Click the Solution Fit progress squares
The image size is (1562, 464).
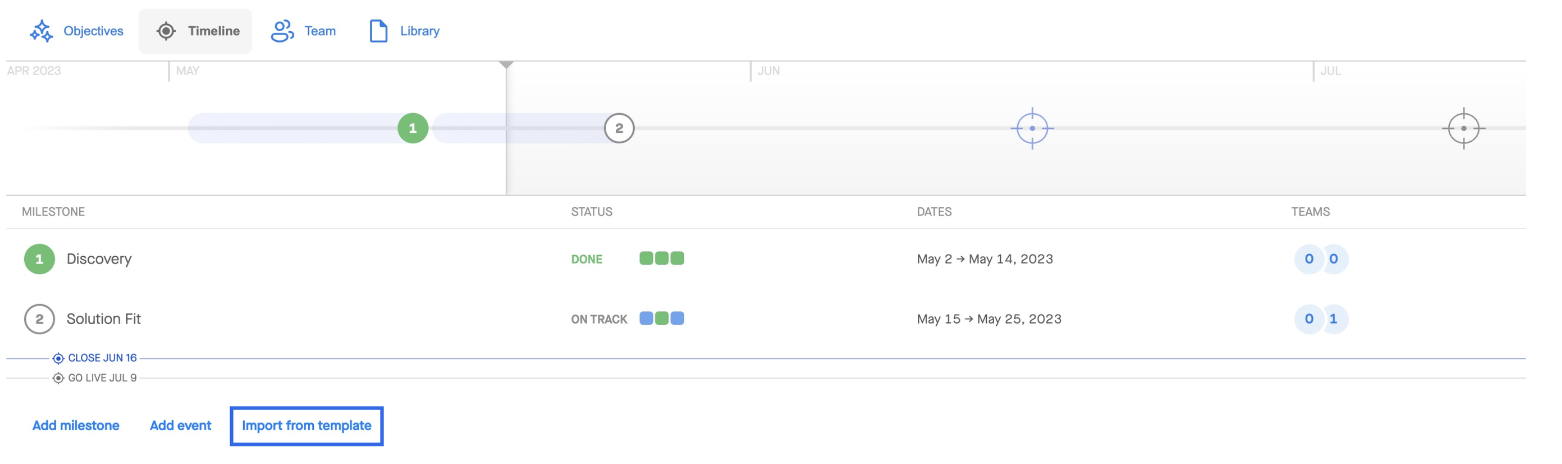(662, 319)
